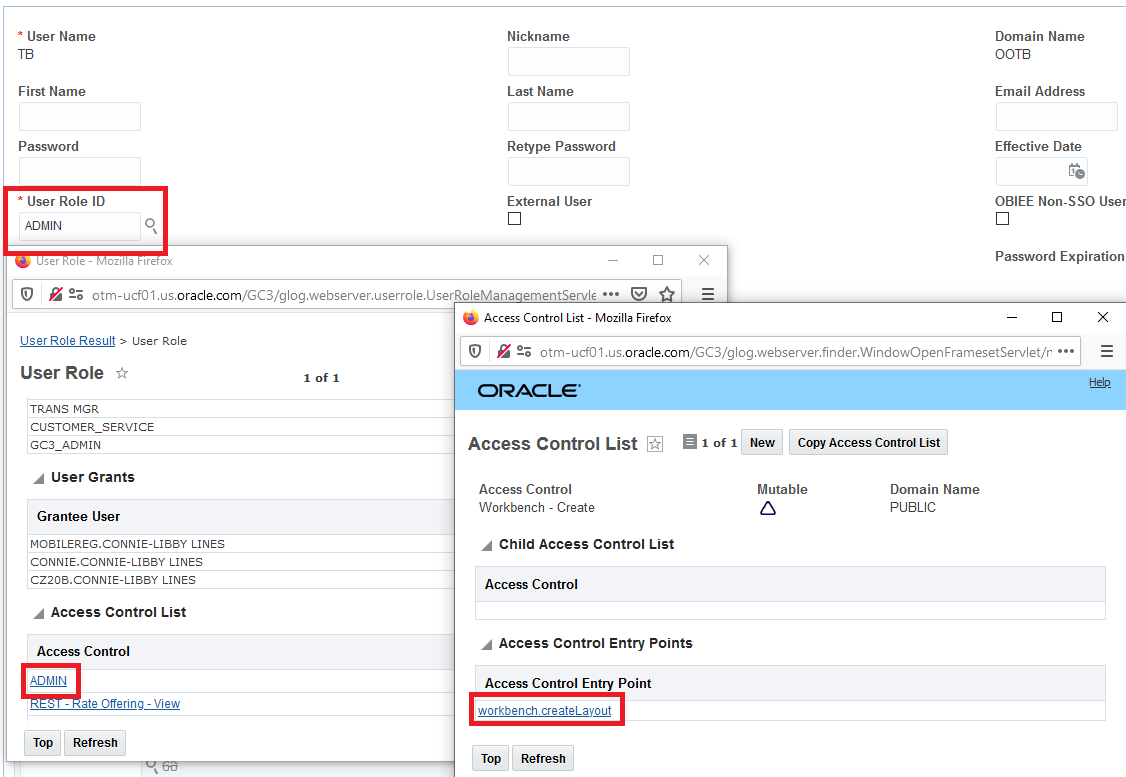1126x777 pixels.
Task: Minimize the User Role Firefox window
Action: point(613,260)
